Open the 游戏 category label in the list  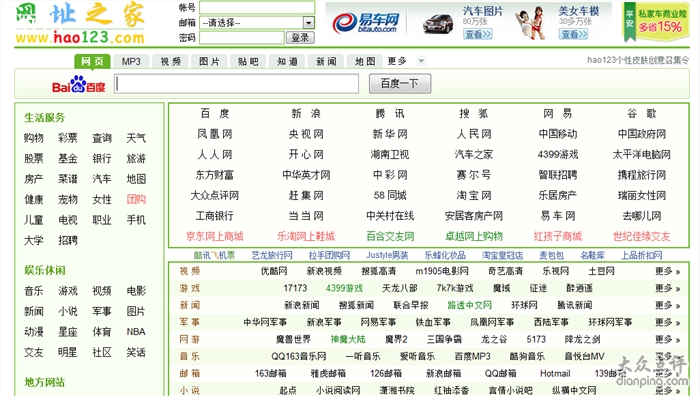coord(190,288)
